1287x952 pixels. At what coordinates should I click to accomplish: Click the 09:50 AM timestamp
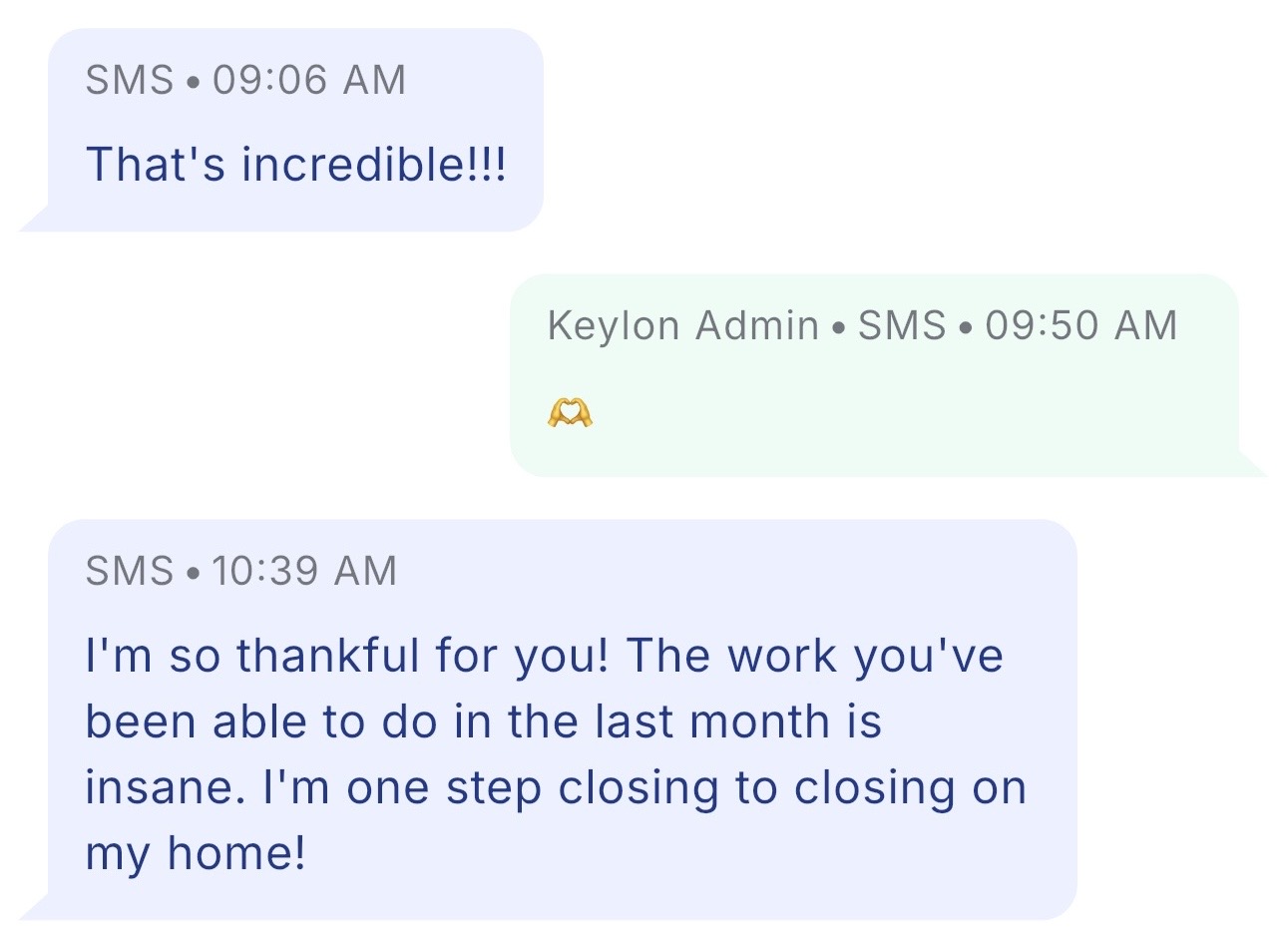(x=1080, y=325)
